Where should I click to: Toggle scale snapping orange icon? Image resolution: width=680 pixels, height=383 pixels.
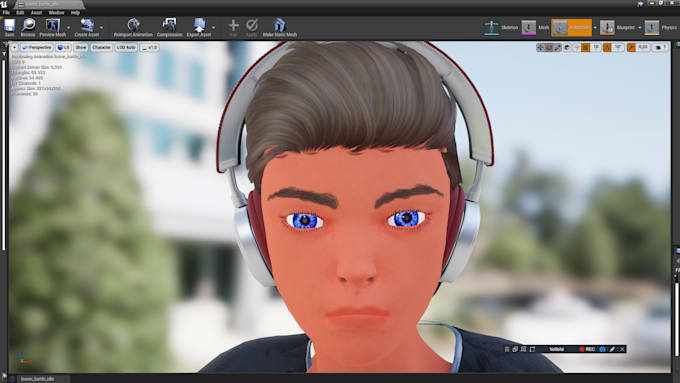[x=631, y=47]
